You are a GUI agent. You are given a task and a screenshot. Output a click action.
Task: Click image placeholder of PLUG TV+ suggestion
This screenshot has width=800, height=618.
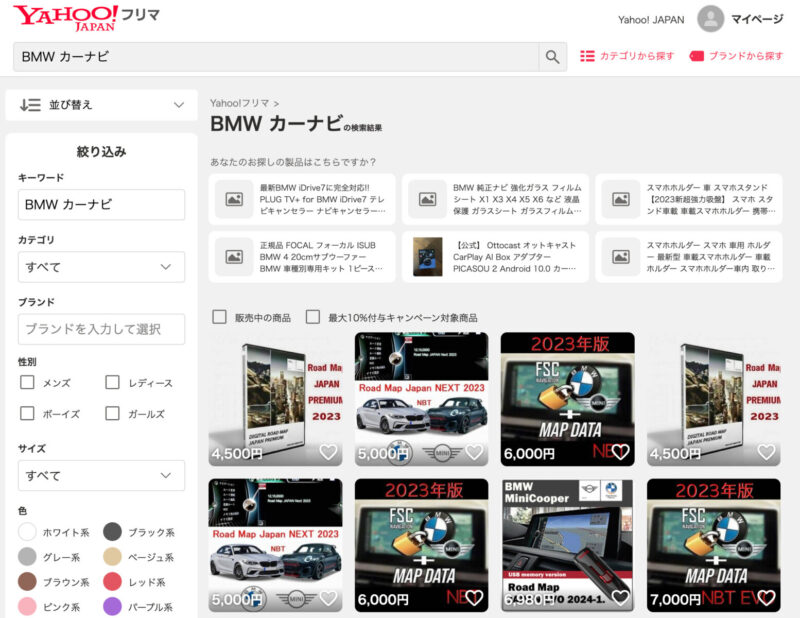tap(234, 199)
